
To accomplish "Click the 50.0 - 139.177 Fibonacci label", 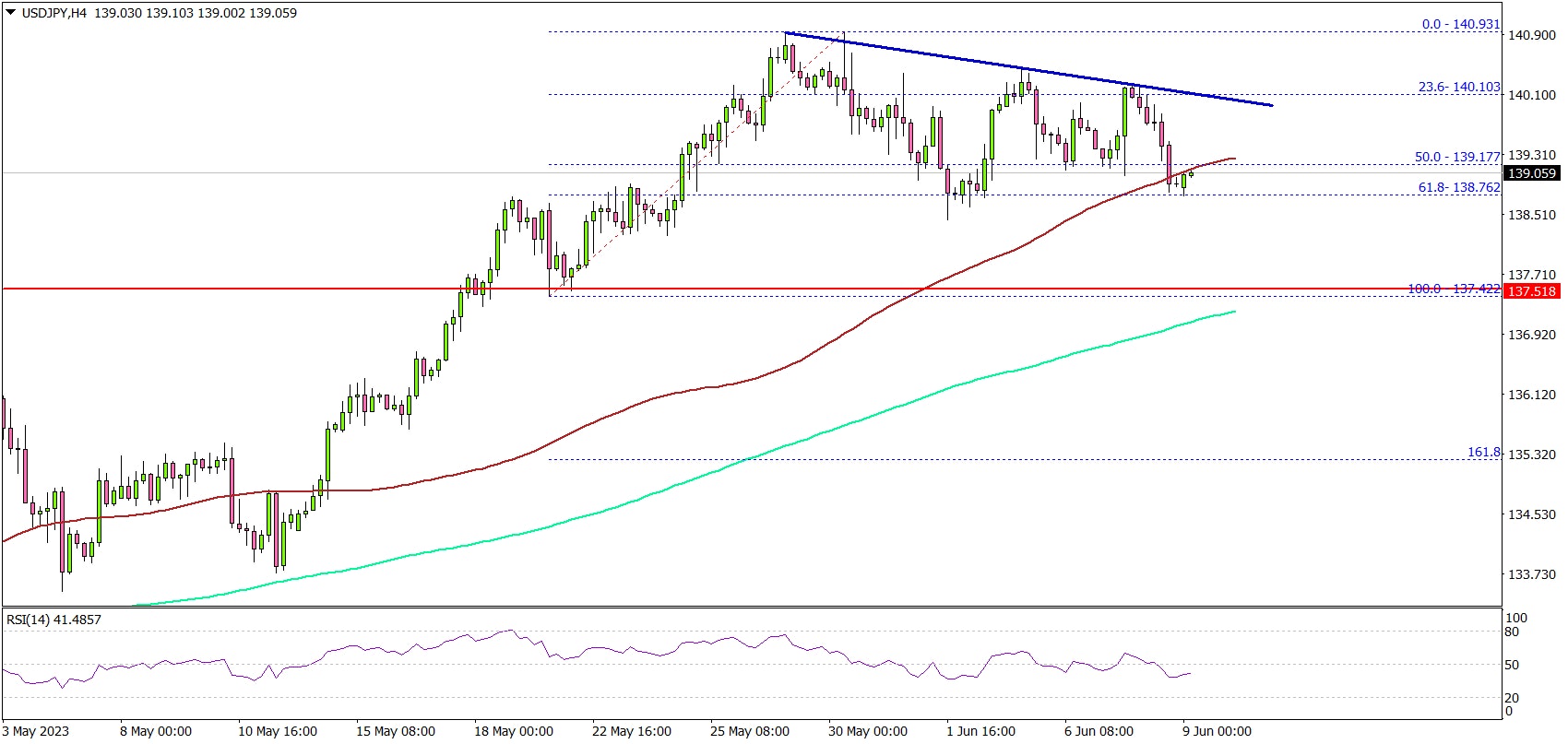I will tap(1457, 157).
